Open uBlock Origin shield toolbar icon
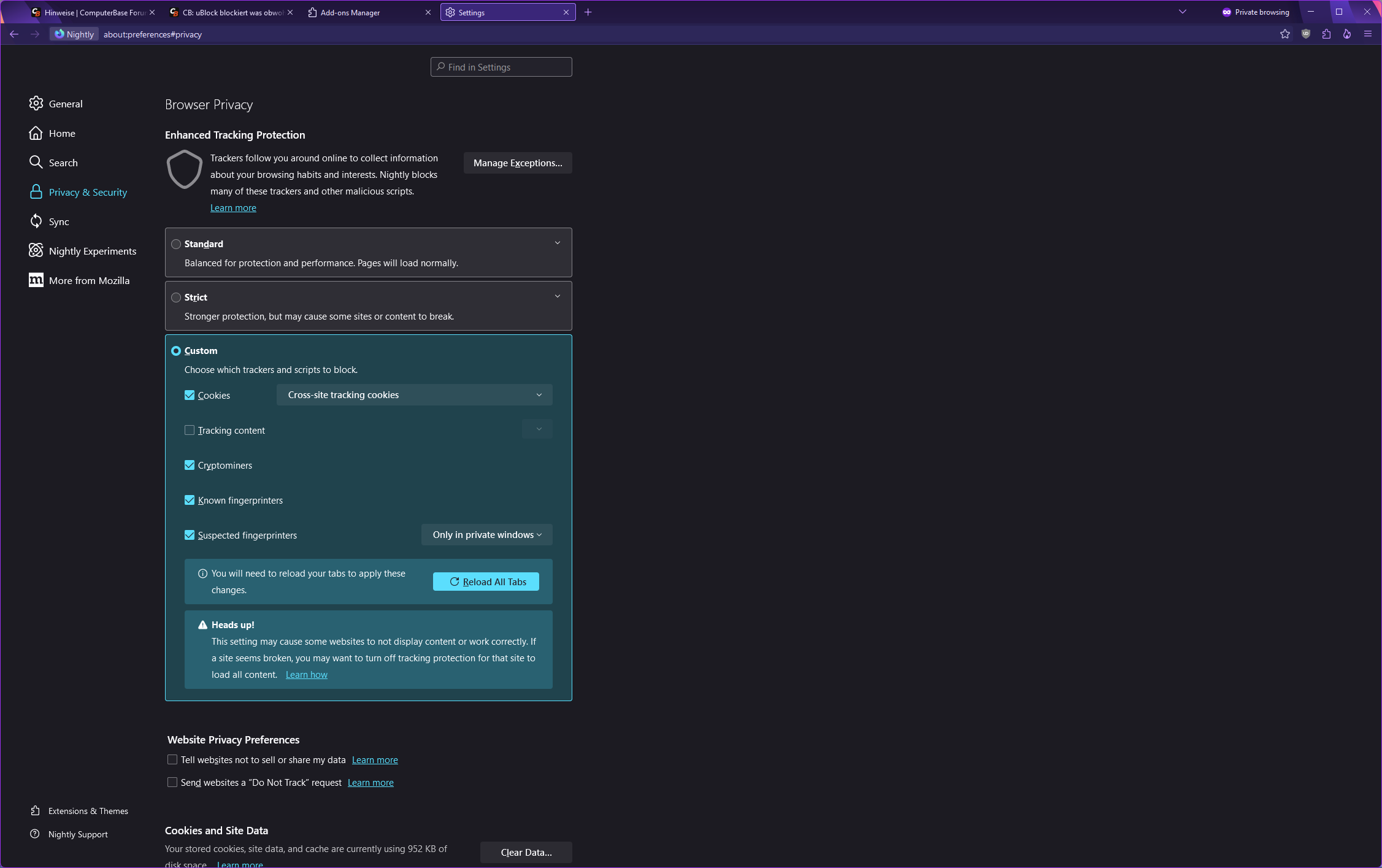The height and width of the screenshot is (868, 1382). coord(1306,34)
